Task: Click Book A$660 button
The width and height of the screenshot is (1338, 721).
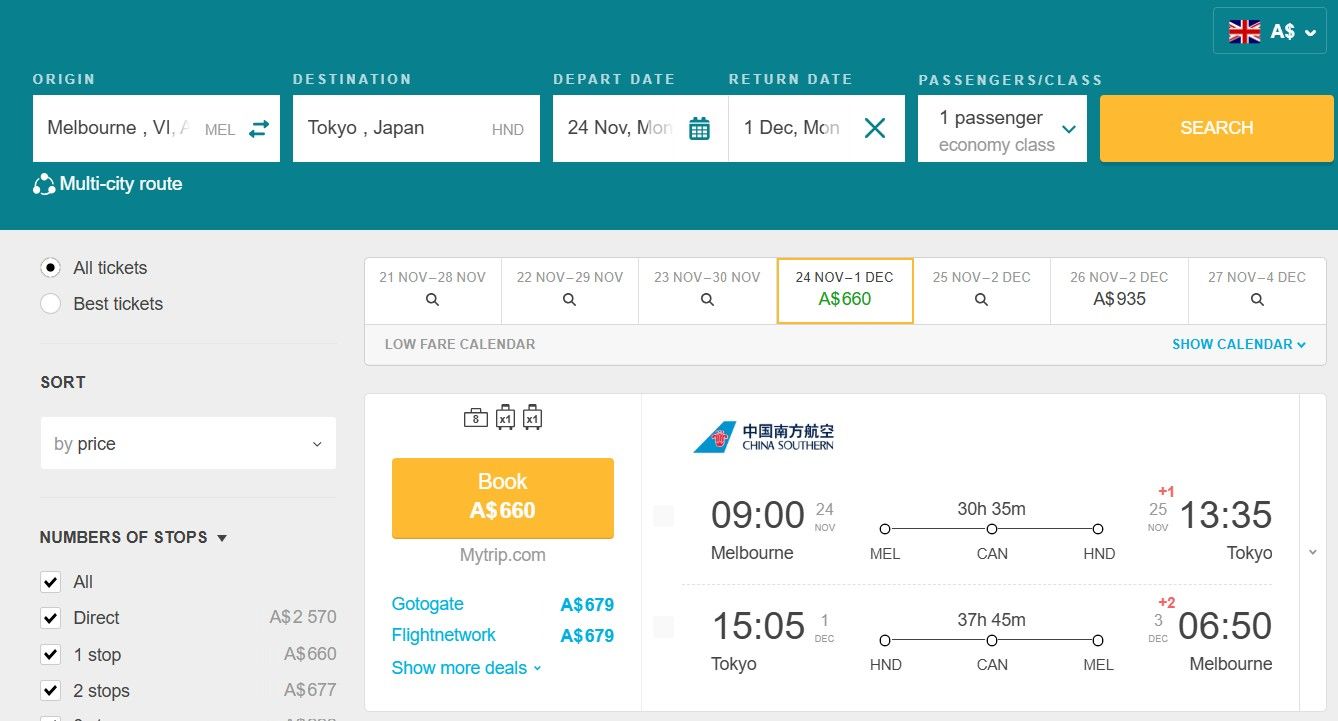Action: [x=503, y=498]
